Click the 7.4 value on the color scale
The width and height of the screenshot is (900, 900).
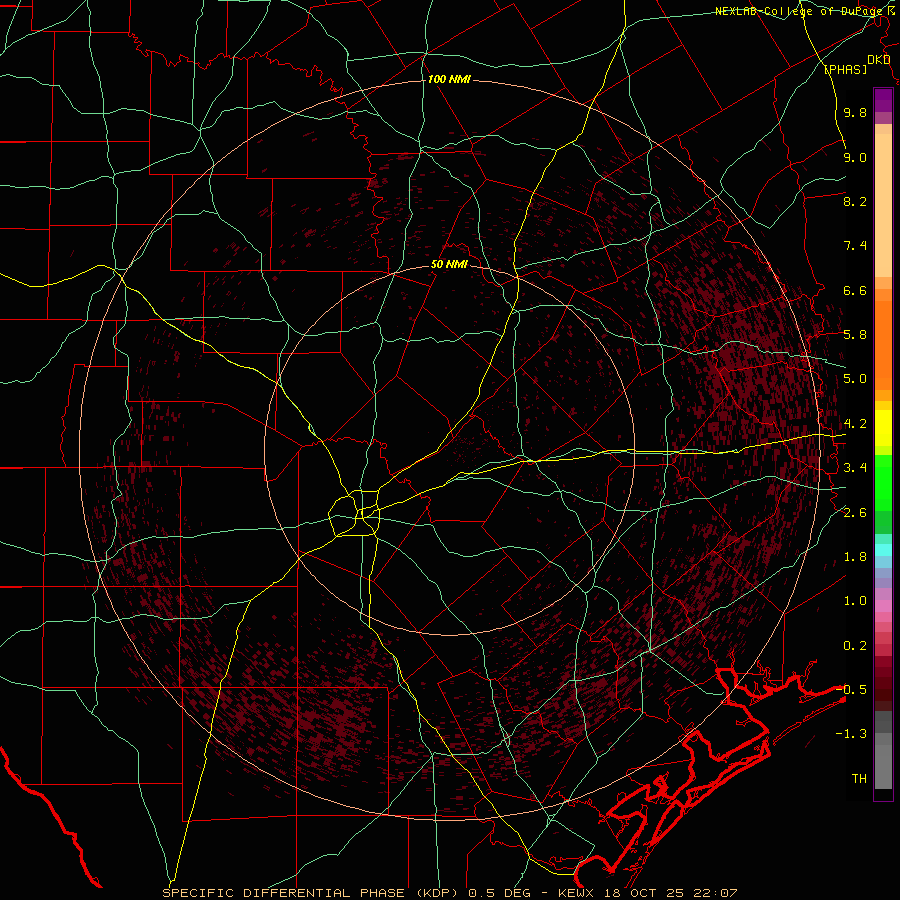[x=855, y=246]
